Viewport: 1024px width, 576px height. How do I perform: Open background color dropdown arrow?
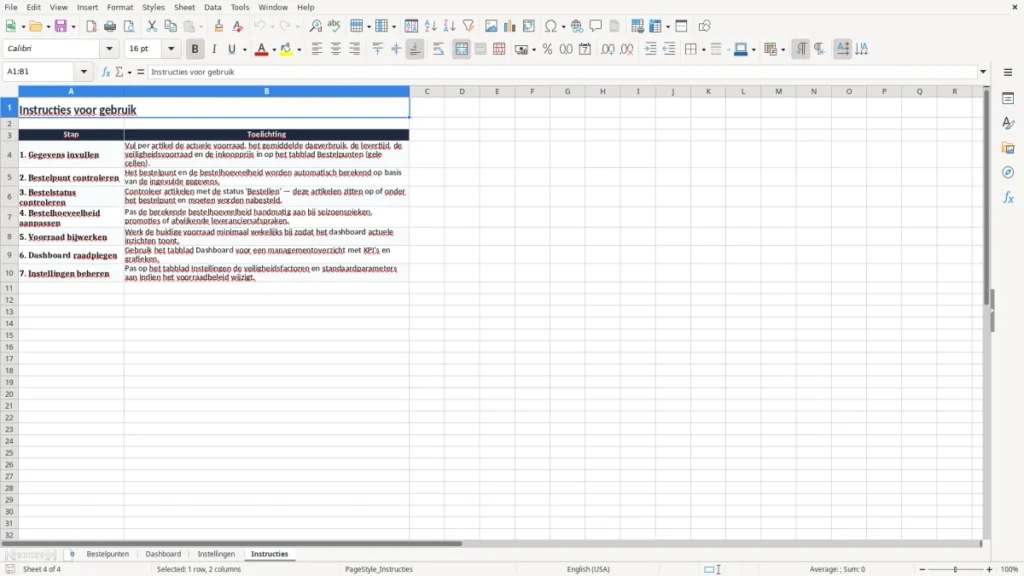pos(299,50)
